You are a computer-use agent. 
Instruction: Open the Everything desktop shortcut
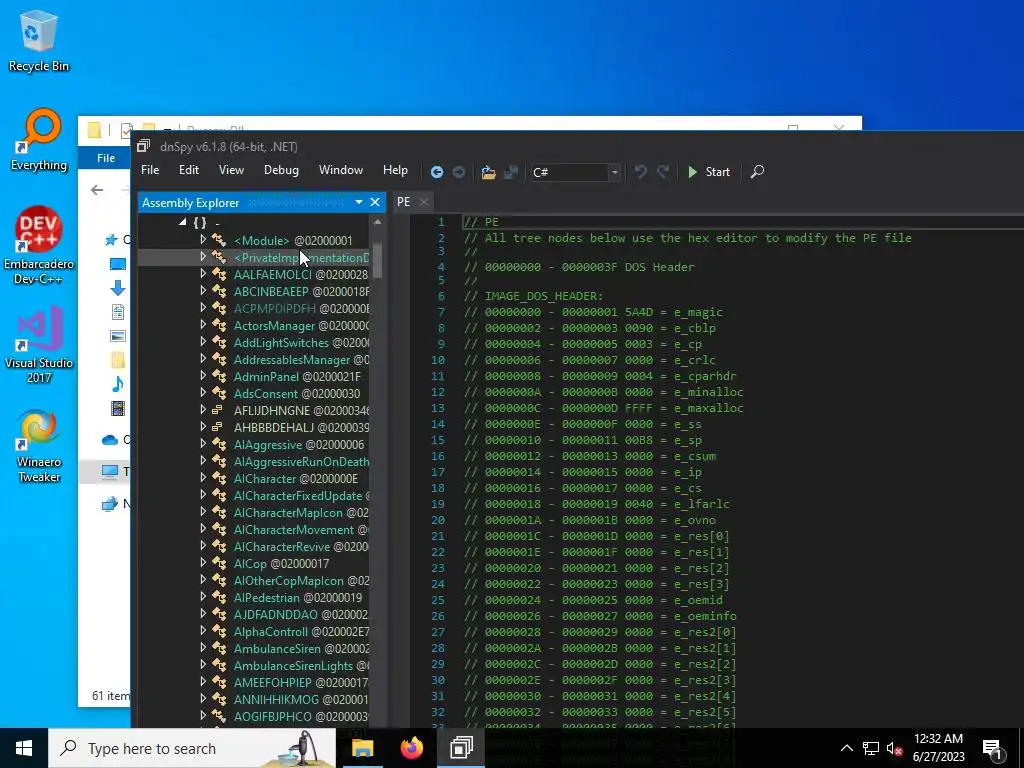click(x=39, y=140)
